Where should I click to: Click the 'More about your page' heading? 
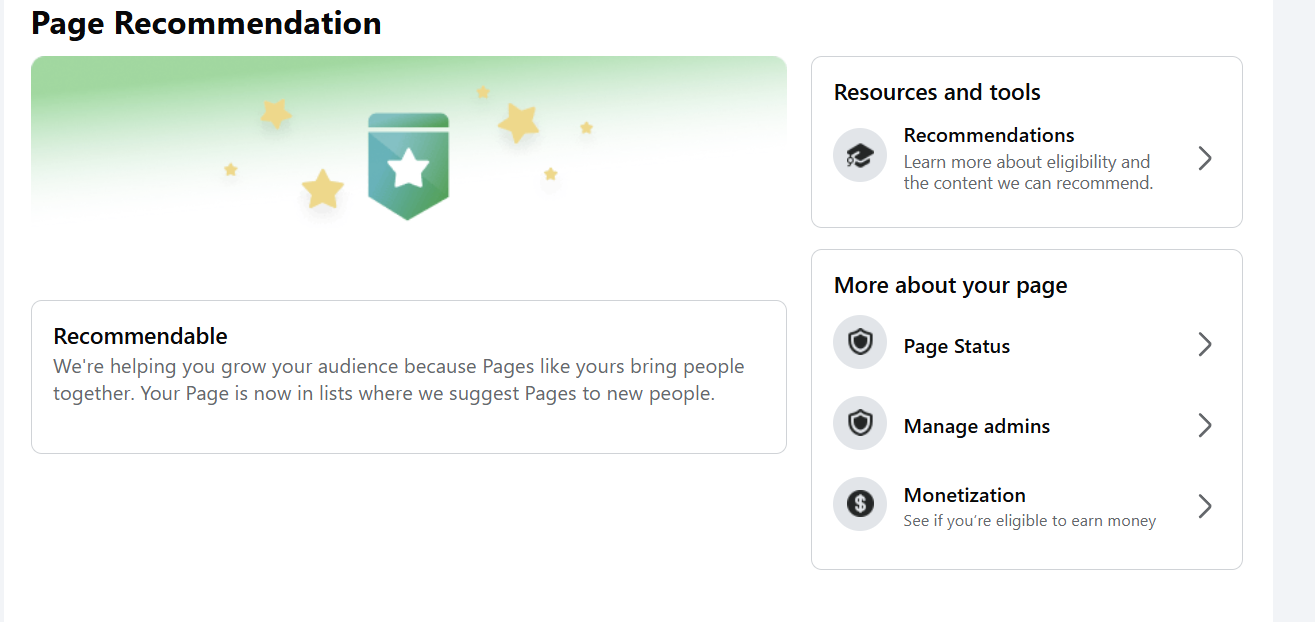click(950, 286)
